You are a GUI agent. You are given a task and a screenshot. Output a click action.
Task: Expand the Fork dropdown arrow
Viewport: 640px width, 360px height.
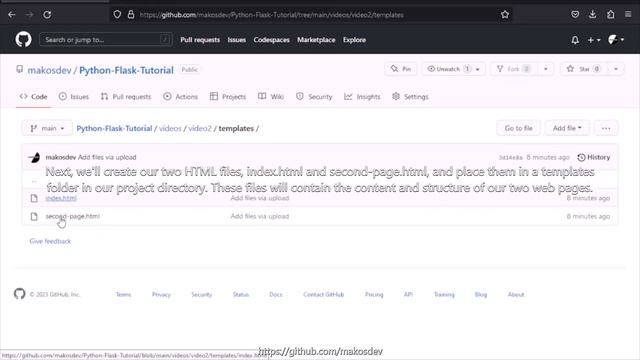click(546, 69)
